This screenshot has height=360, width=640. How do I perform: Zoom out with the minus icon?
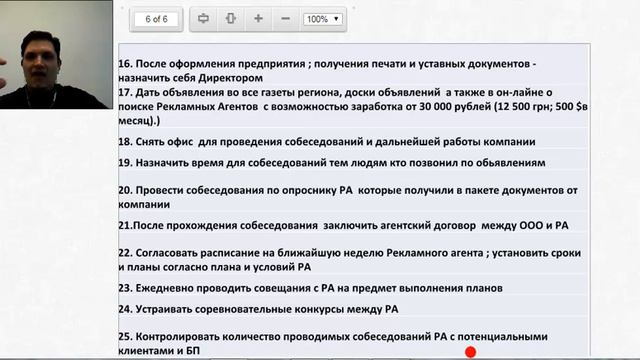(285, 19)
